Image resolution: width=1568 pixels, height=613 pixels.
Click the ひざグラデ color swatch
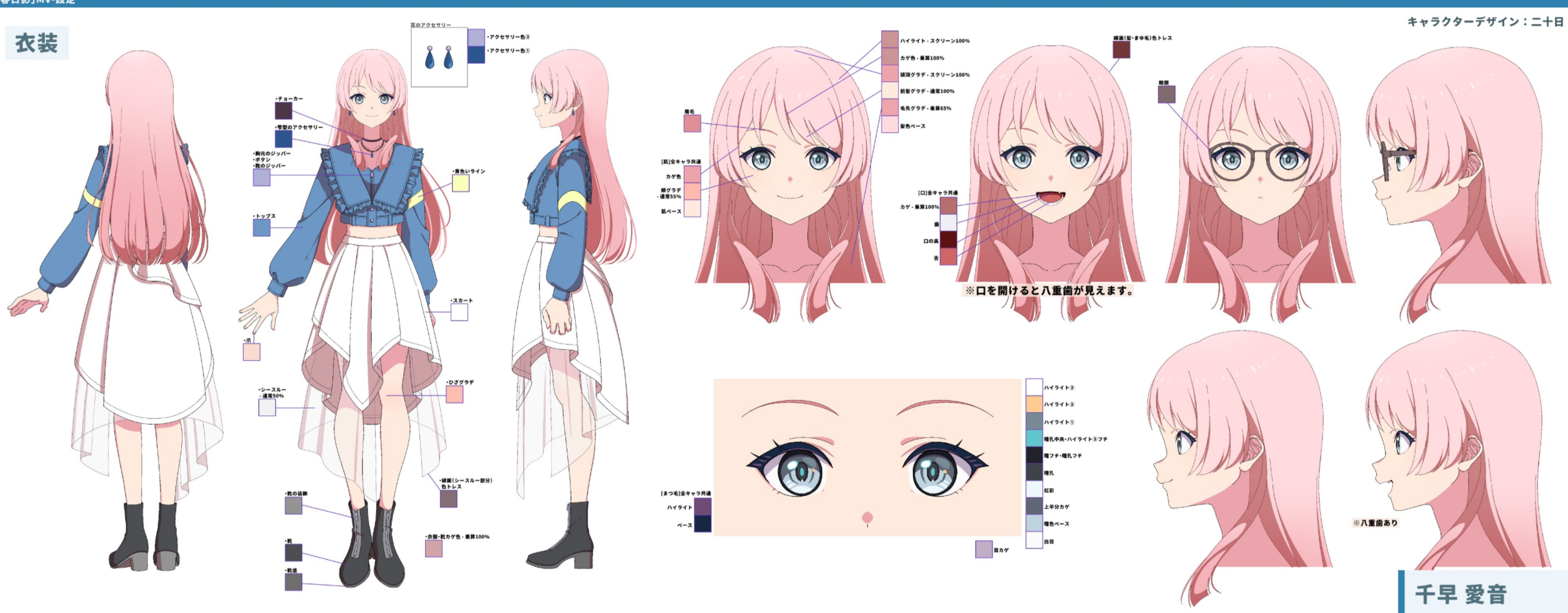(x=454, y=395)
